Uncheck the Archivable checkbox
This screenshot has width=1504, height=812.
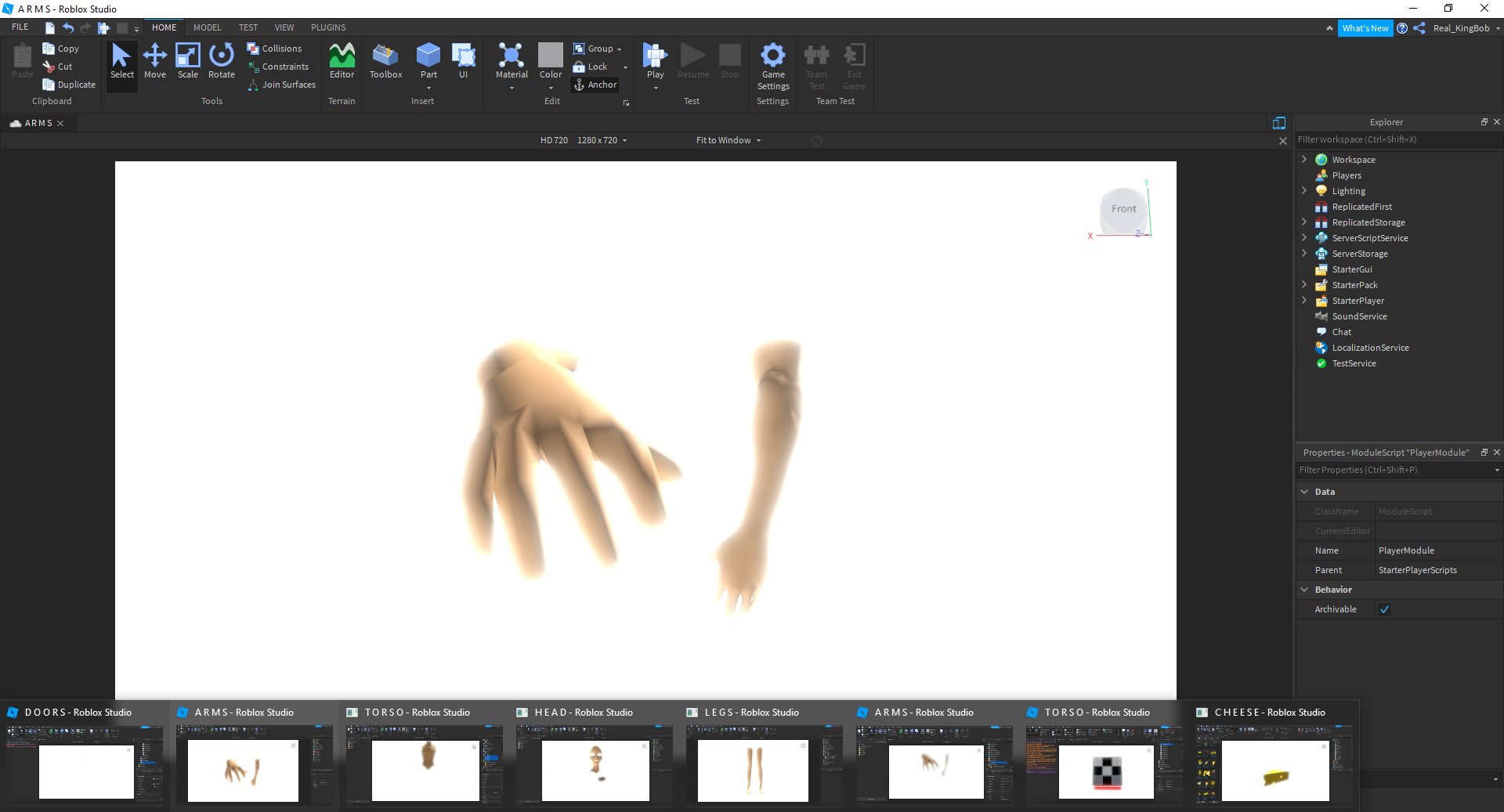click(x=1384, y=610)
